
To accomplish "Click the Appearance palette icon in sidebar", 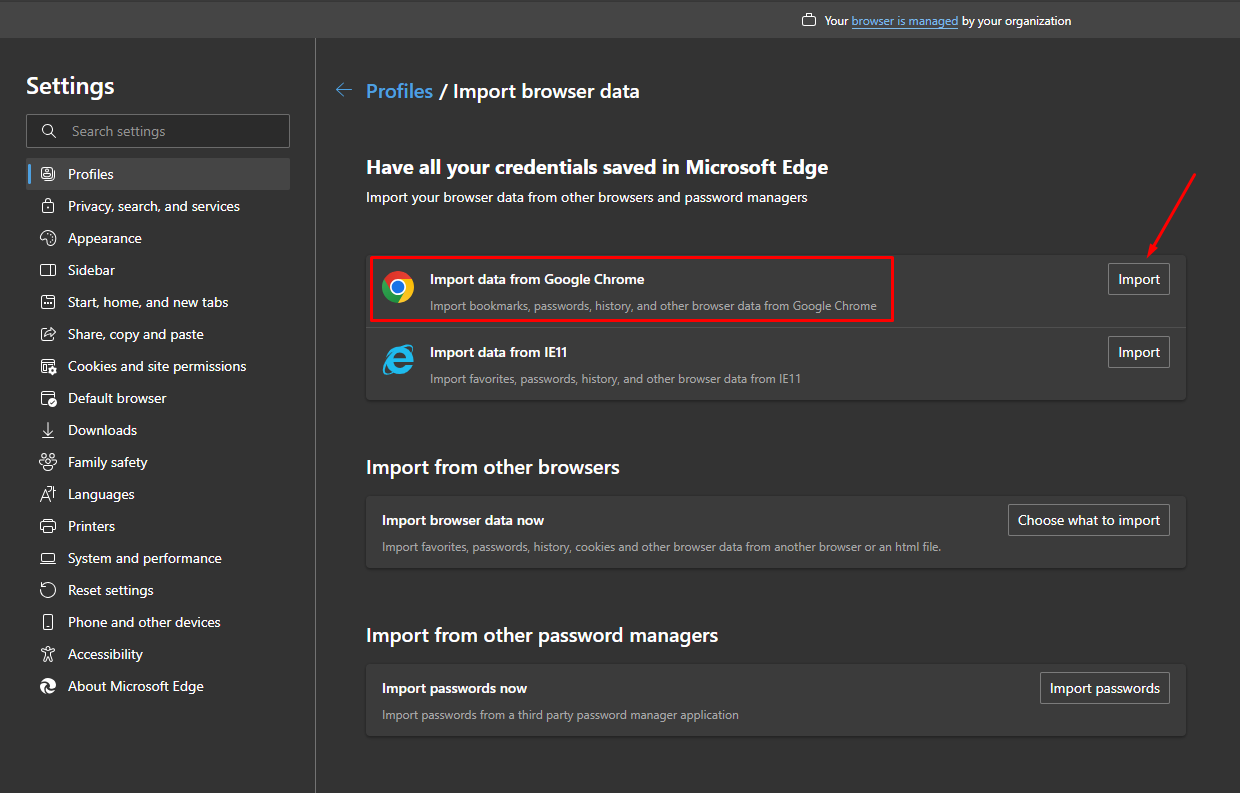I will [47, 238].
